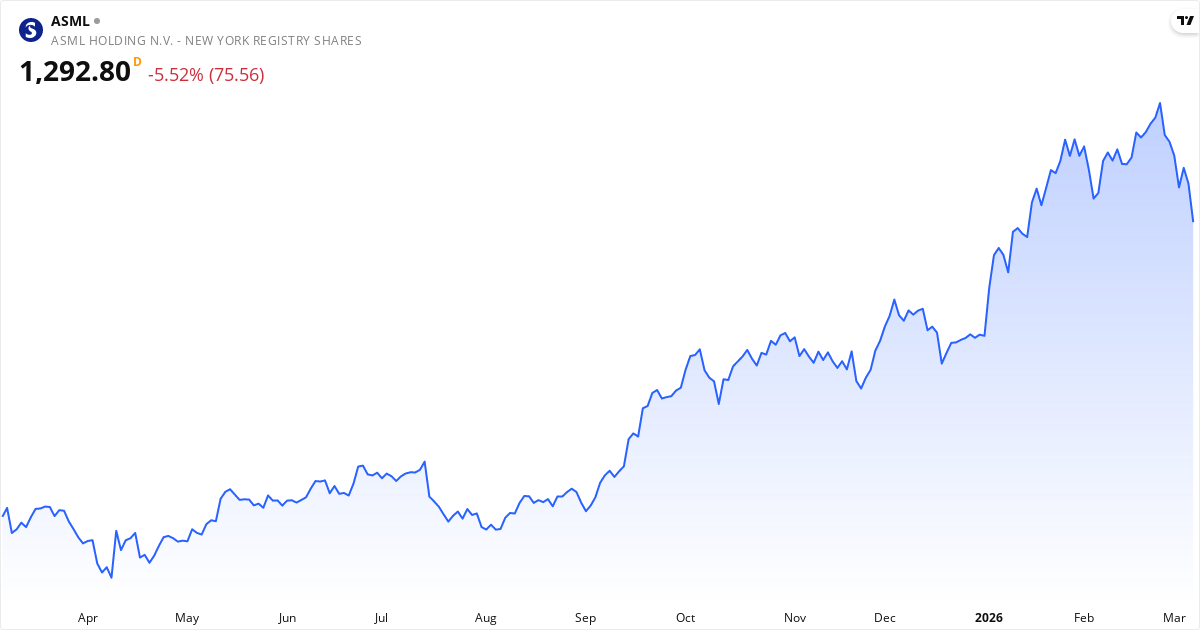Click the bold 2026 year label
Screen dimensions: 1200x630
[x=989, y=618]
